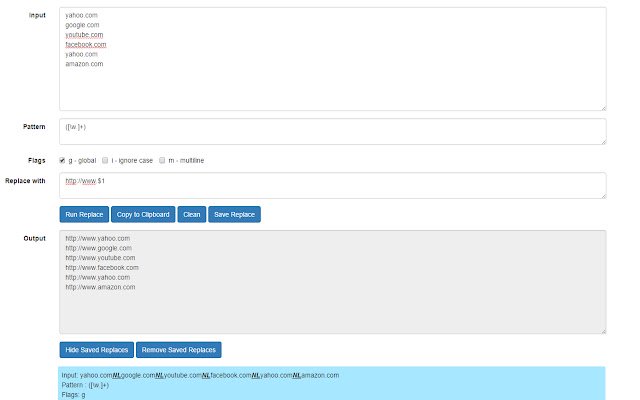Click the Pattern label
The image size is (640, 400).
pyautogui.click(x=34, y=127)
